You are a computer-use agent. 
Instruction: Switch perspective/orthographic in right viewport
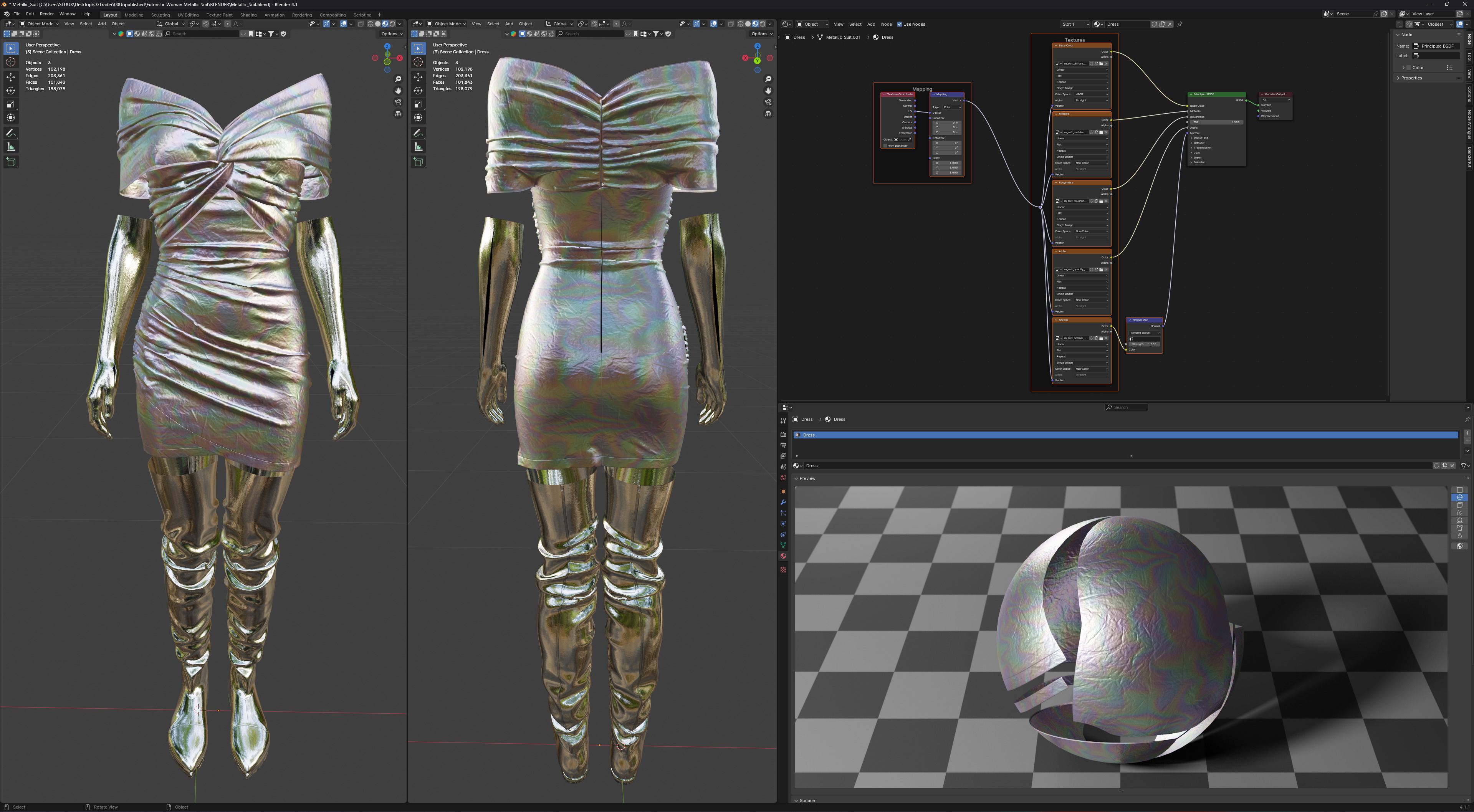click(x=768, y=114)
